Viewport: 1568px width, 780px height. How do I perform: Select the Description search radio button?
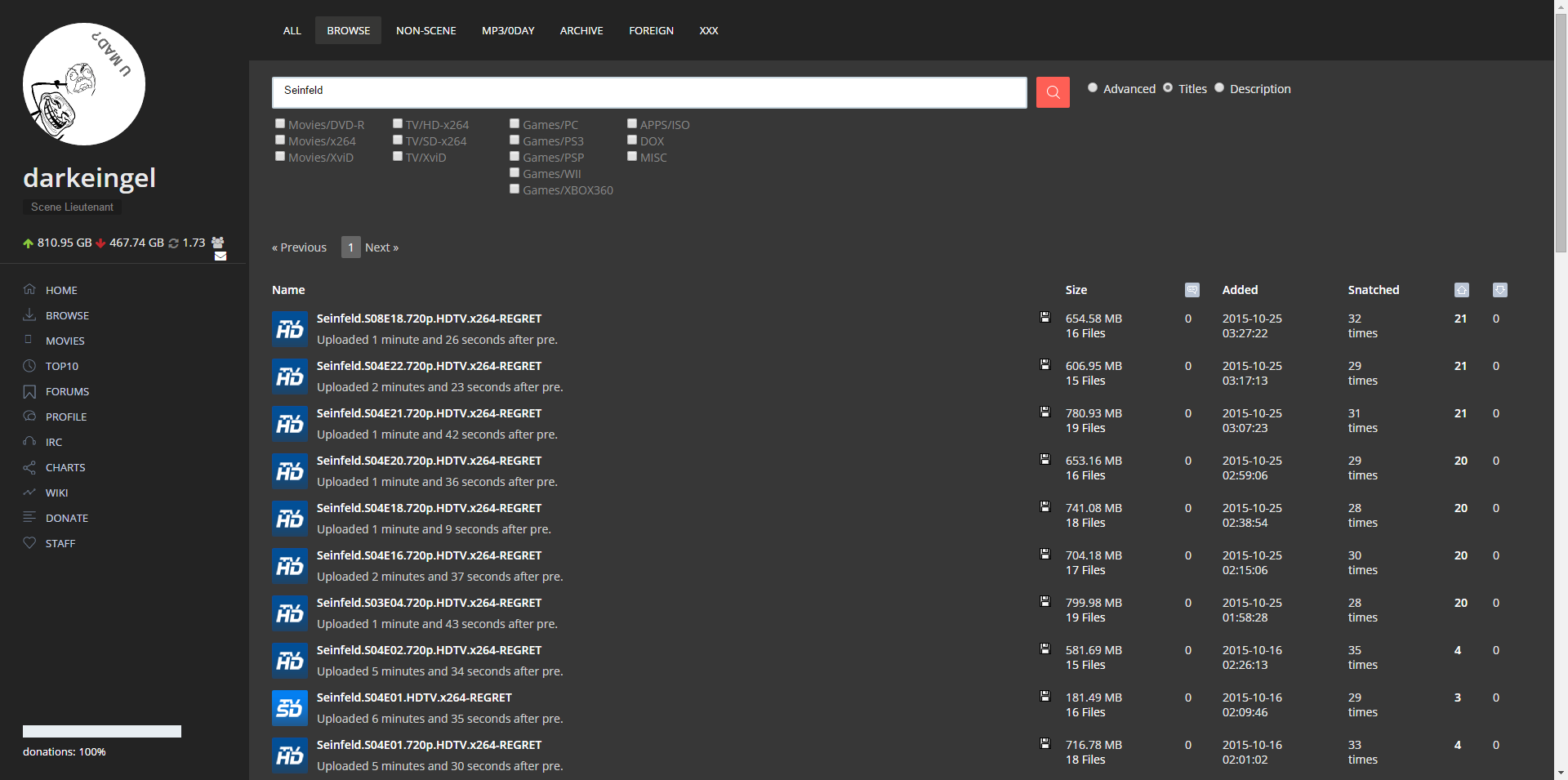[x=1219, y=87]
